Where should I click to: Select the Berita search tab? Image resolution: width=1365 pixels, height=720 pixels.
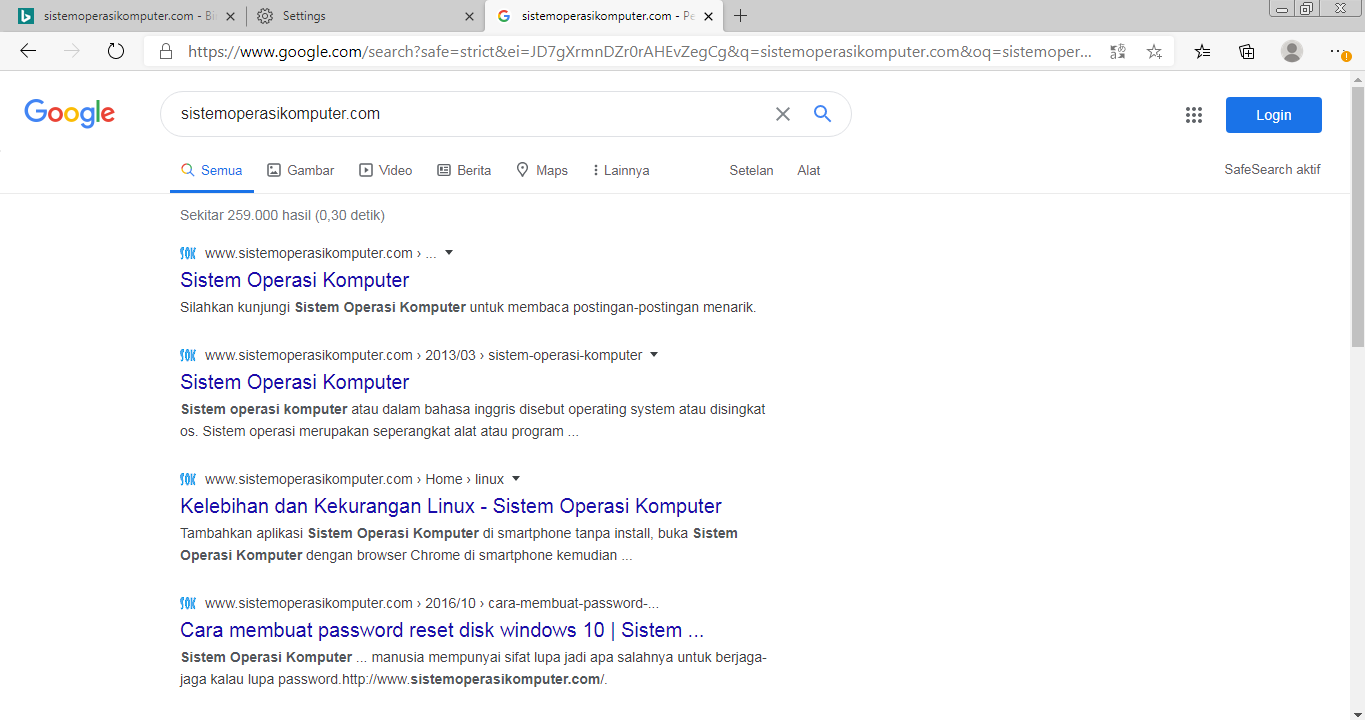[x=464, y=170]
